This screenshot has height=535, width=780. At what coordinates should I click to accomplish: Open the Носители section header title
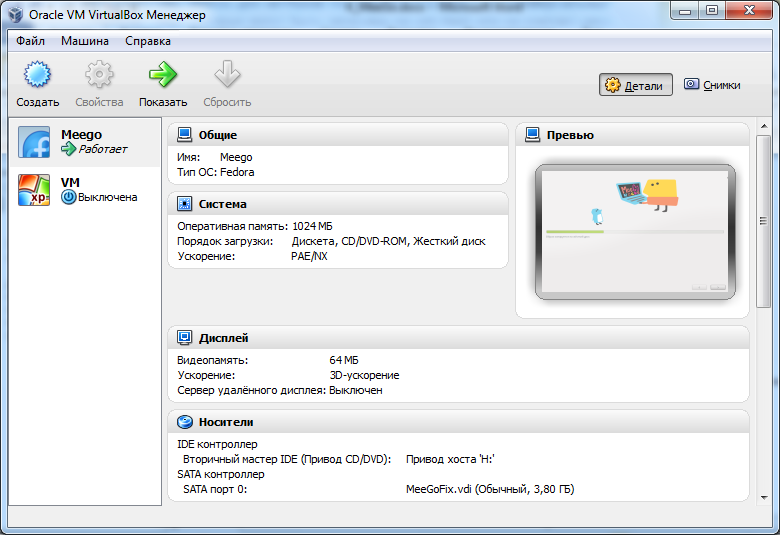pos(226,422)
